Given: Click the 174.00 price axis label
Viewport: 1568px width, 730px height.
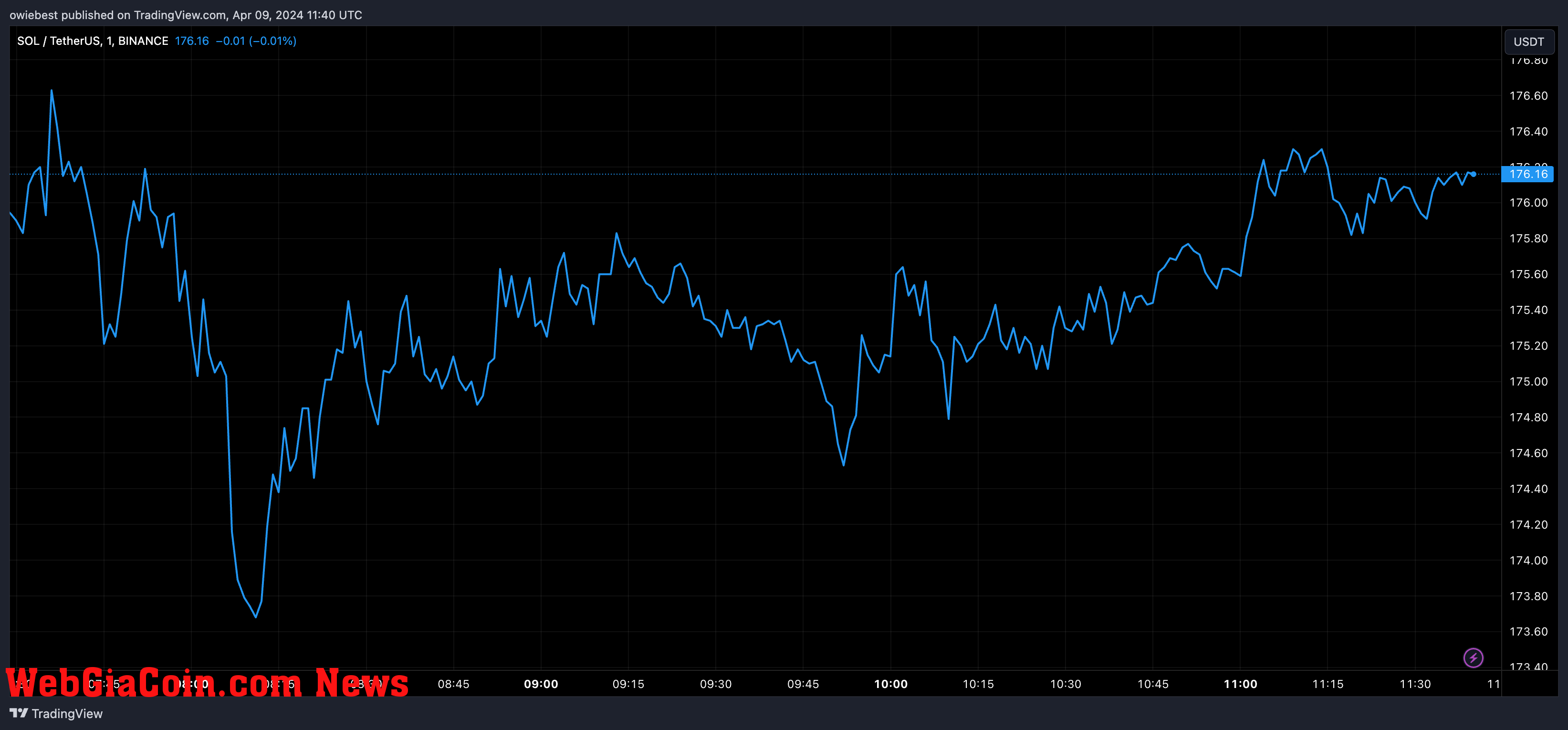Looking at the screenshot, I should (x=1528, y=561).
